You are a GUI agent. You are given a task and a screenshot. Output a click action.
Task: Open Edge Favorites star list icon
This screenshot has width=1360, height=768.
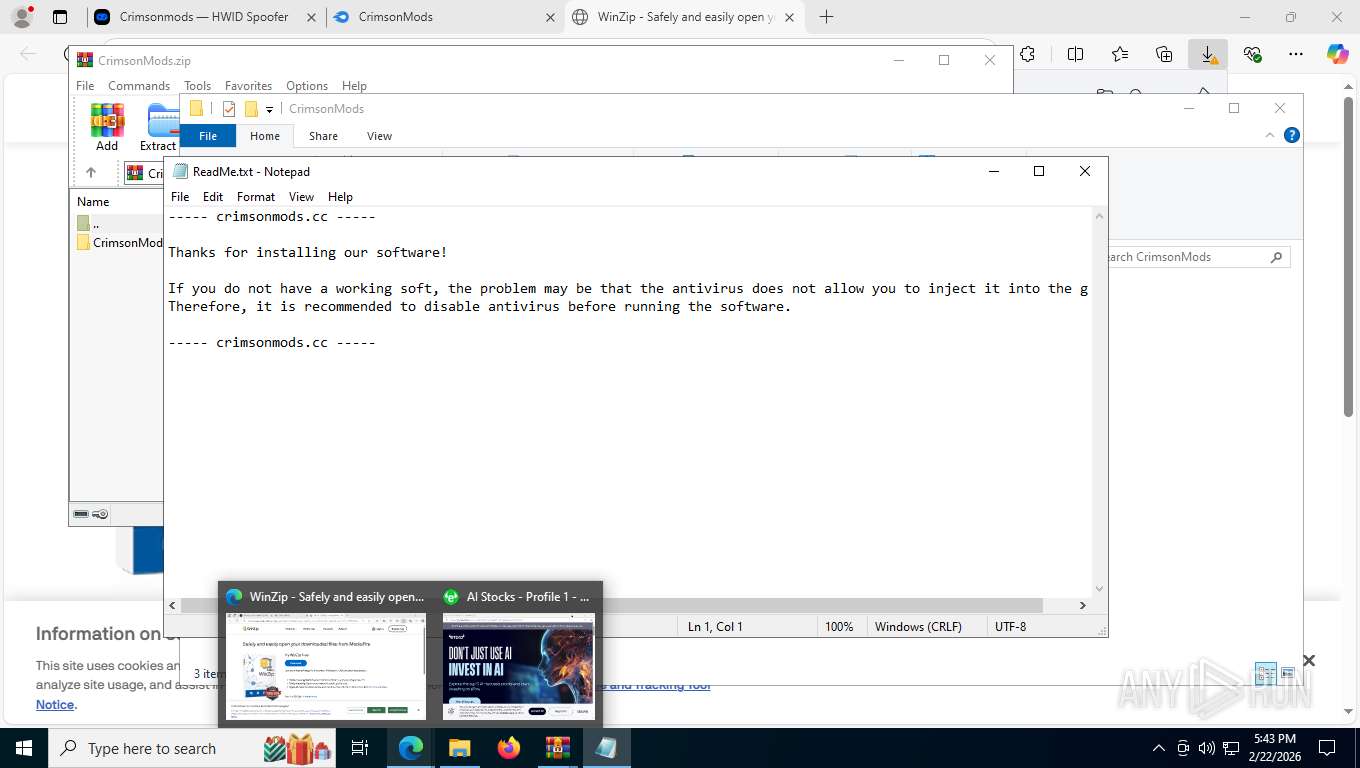tap(1119, 54)
